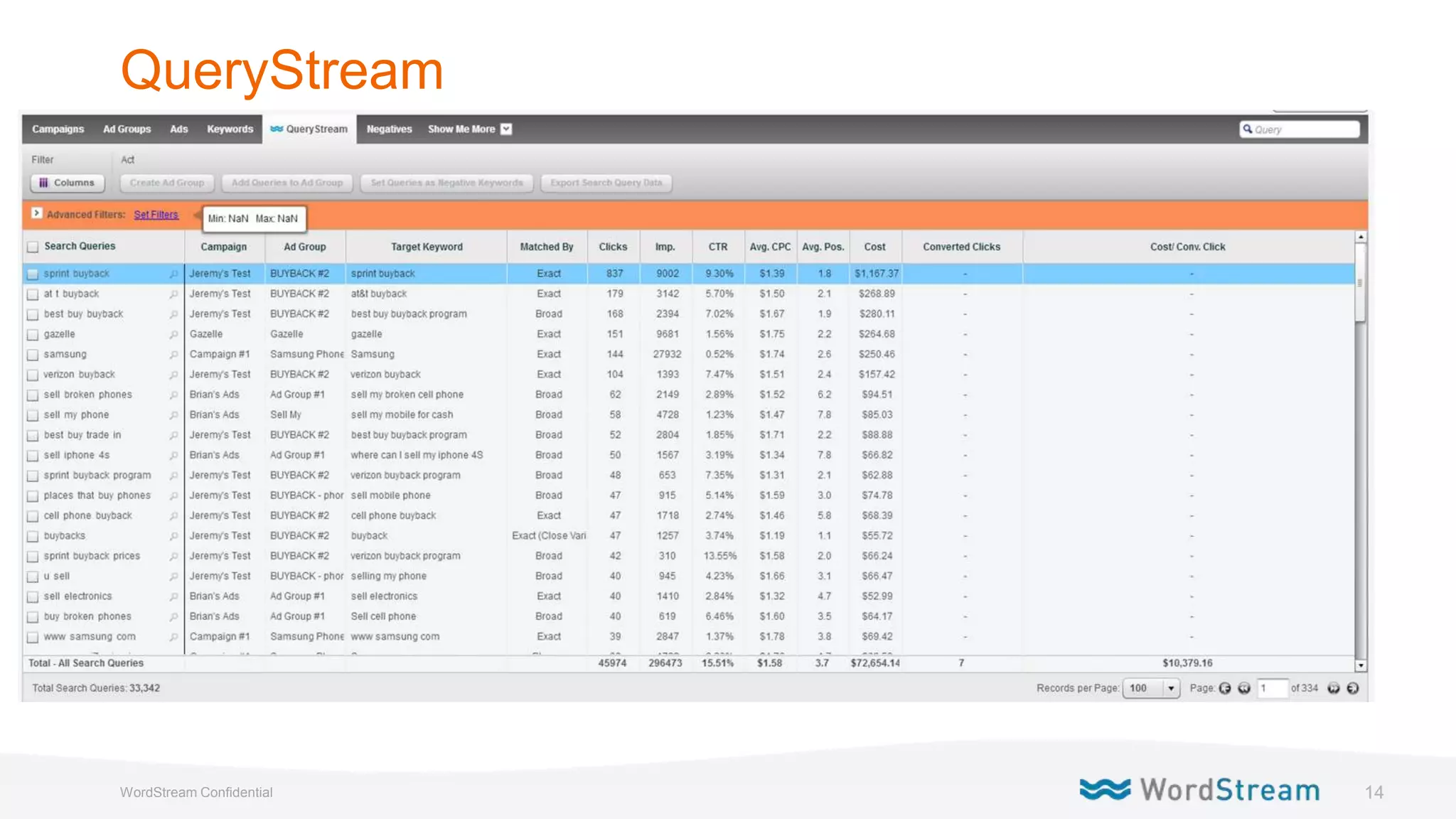Toggle the select-all Search Queries checkbox
Viewport: 1456px width, 819px height.
(33, 247)
